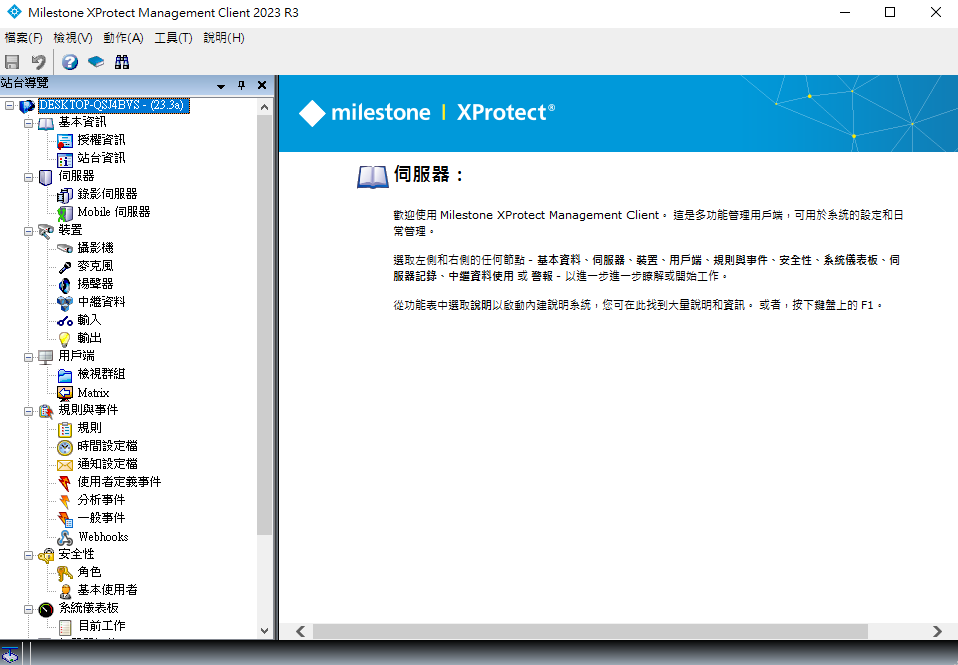Click the 時間設定檔 clock icon

tap(65, 447)
